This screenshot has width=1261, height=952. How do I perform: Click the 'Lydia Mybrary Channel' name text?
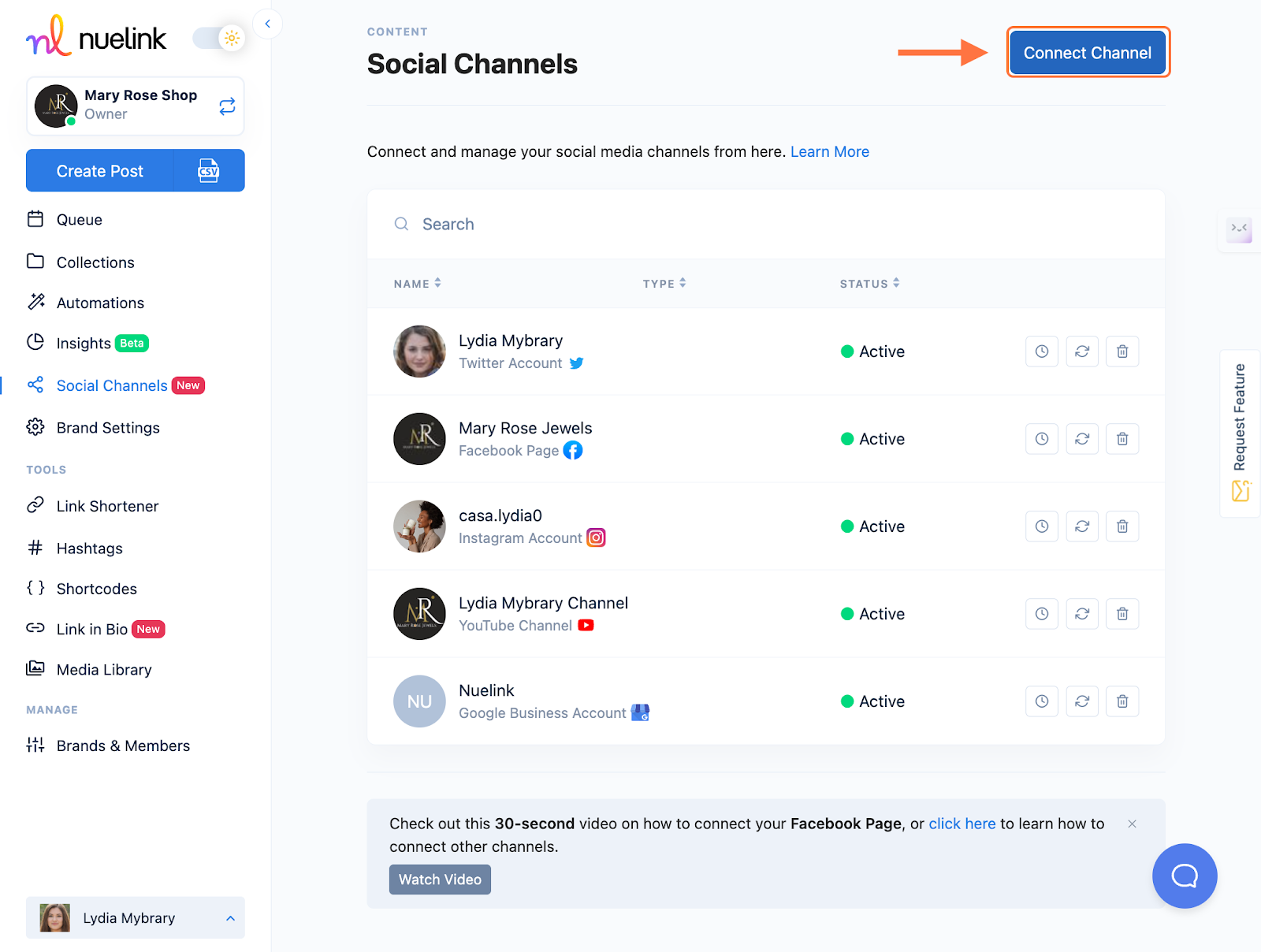pos(544,603)
